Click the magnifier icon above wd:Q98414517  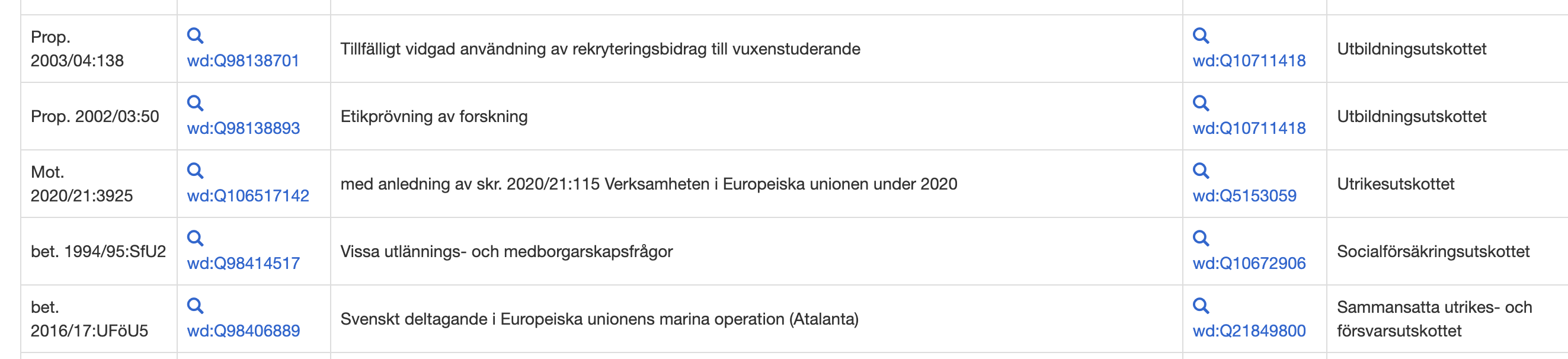pos(195,239)
